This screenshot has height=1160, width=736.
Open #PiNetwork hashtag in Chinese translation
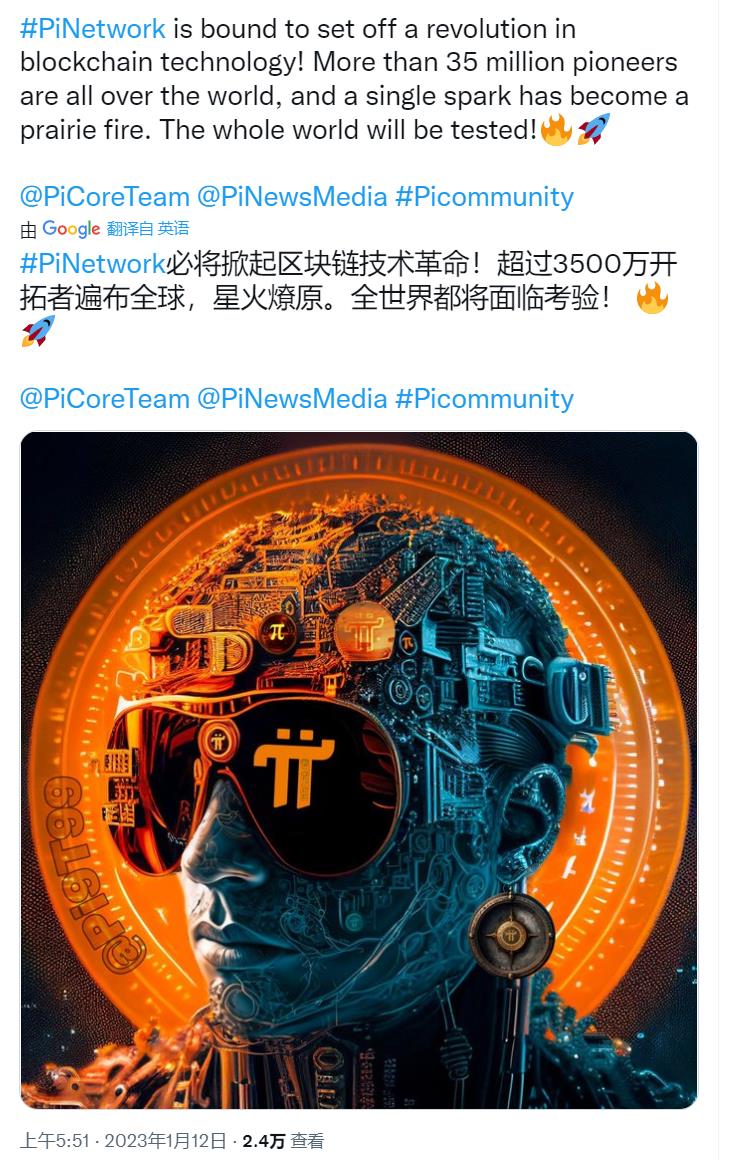click(x=92, y=263)
